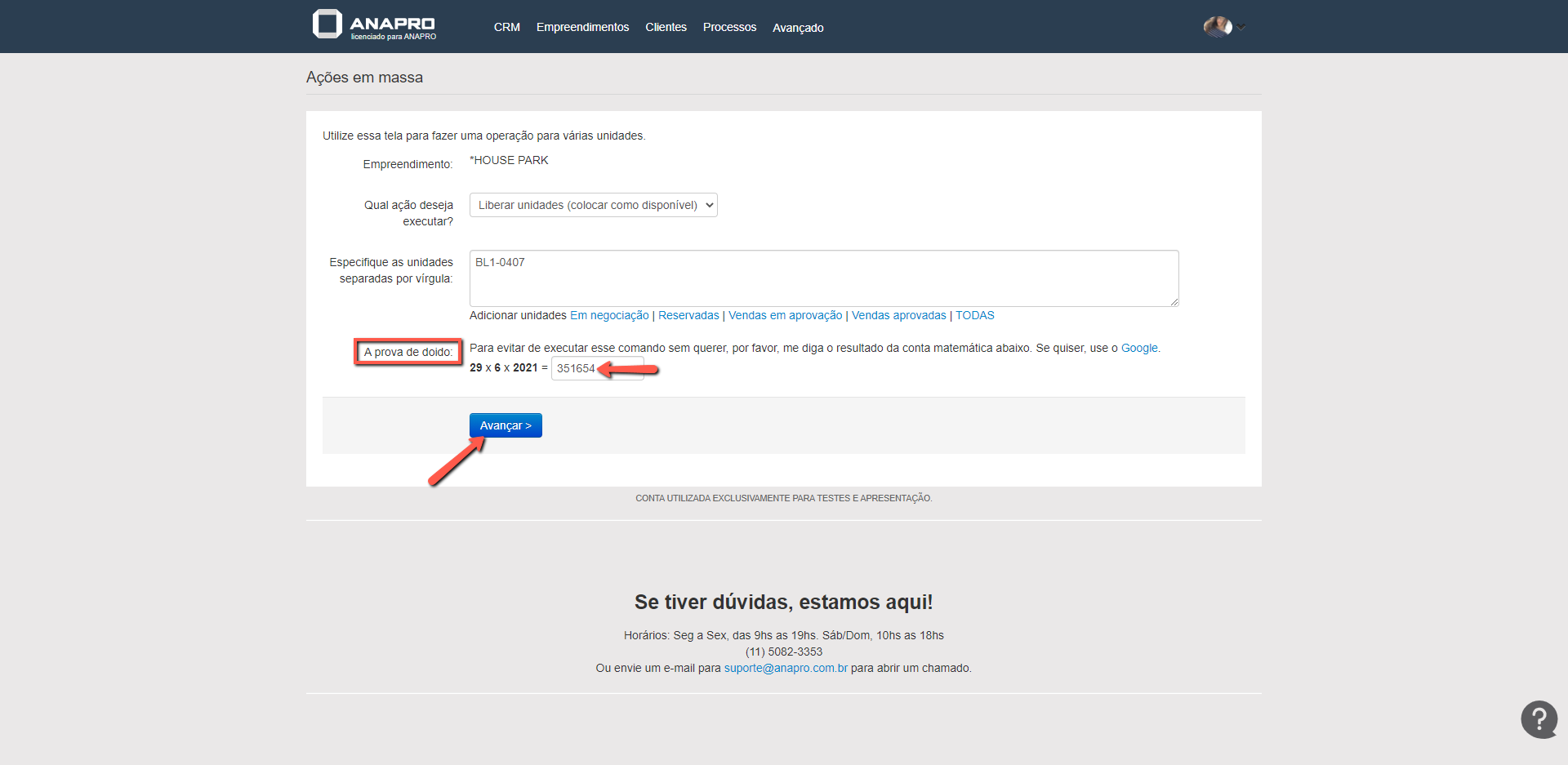
Task: Open the Empreendimentos menu
Action: [582, 27]
